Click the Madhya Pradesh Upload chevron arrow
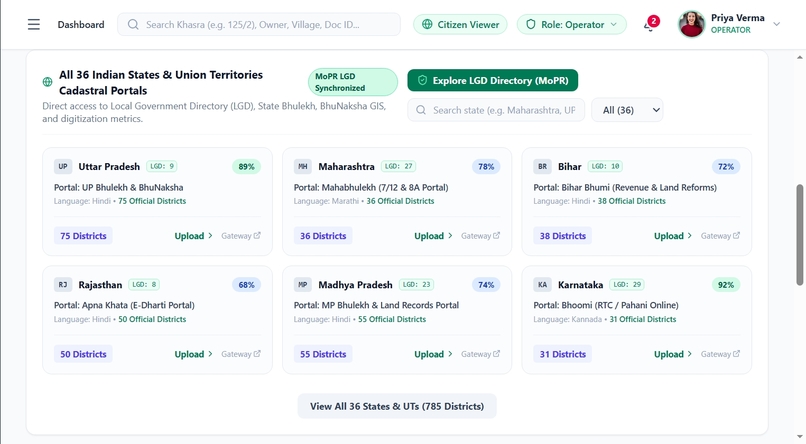Viewport: 806px width, 444px height. coord(450,354)
